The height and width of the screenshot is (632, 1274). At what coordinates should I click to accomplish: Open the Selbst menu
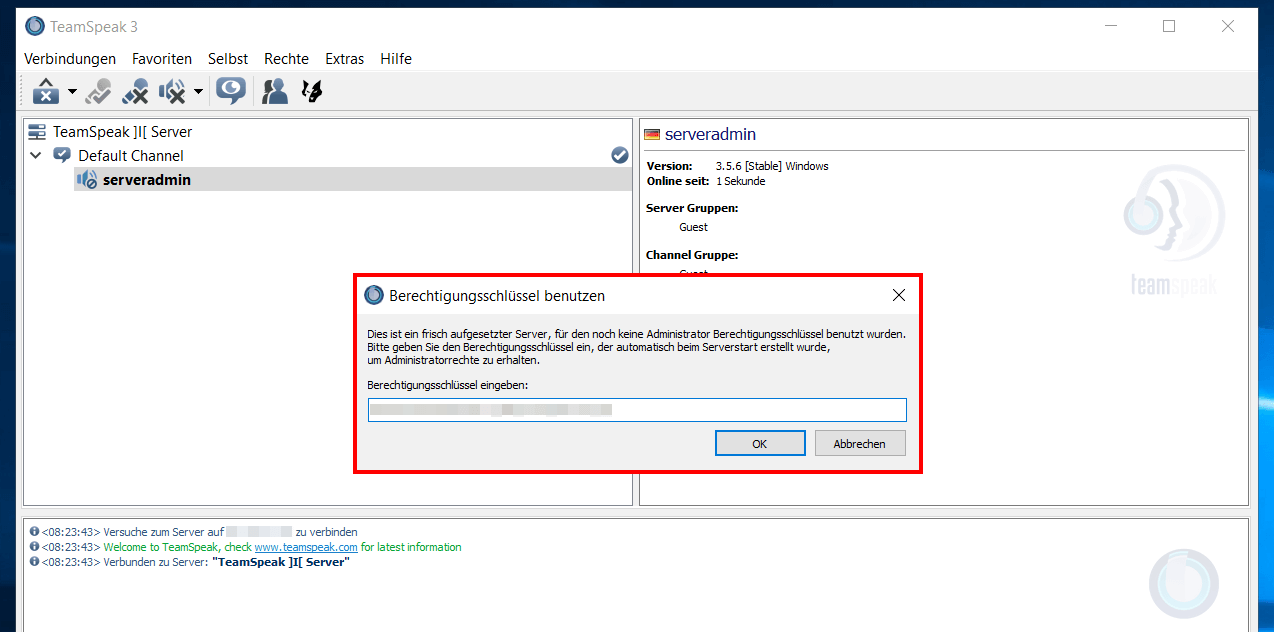coord(228,59)
